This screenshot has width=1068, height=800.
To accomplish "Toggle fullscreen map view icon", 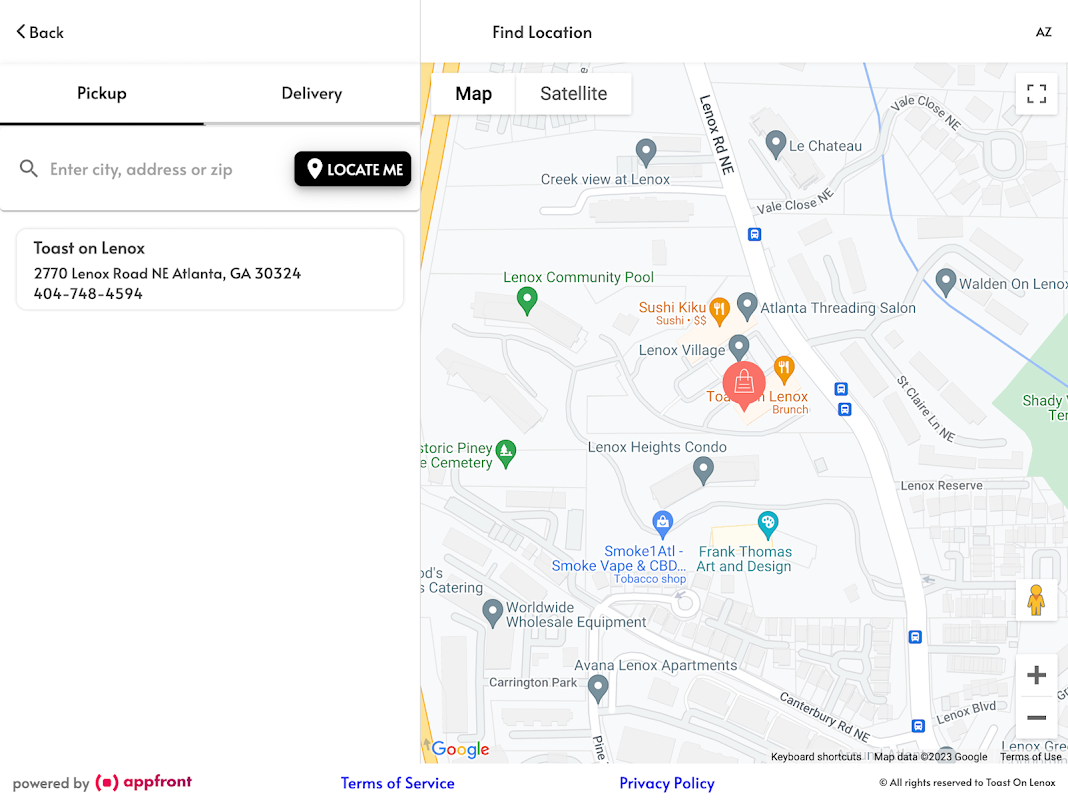I will point(1036,94).
